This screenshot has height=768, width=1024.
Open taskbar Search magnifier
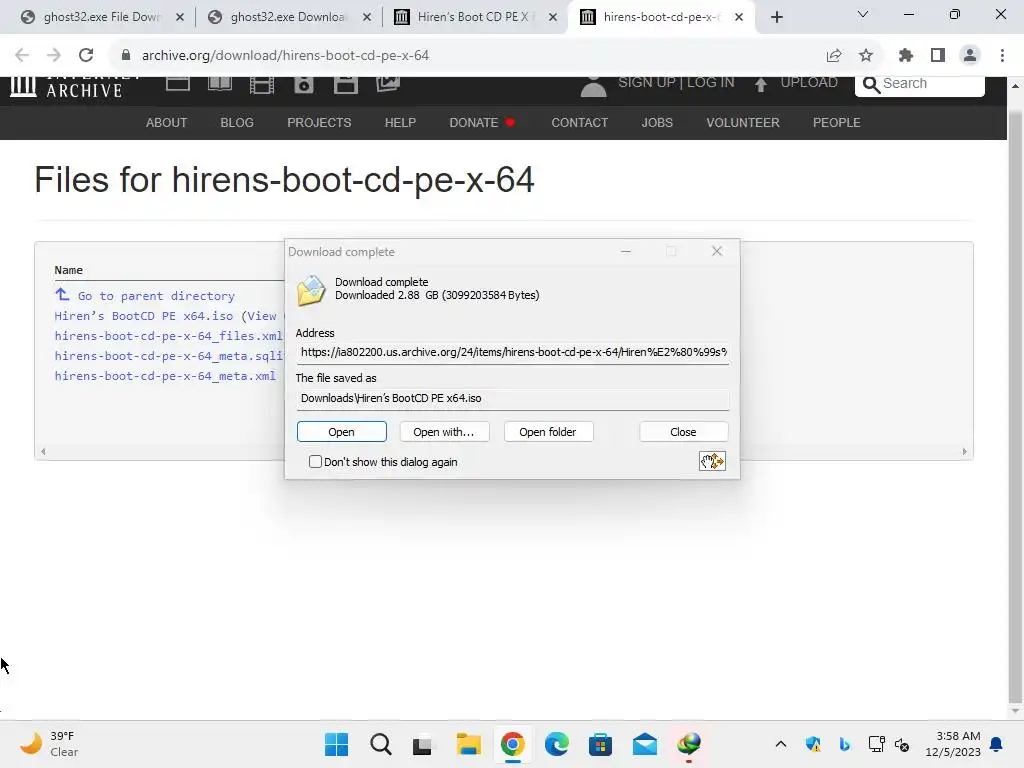click(x=381, y=744)
